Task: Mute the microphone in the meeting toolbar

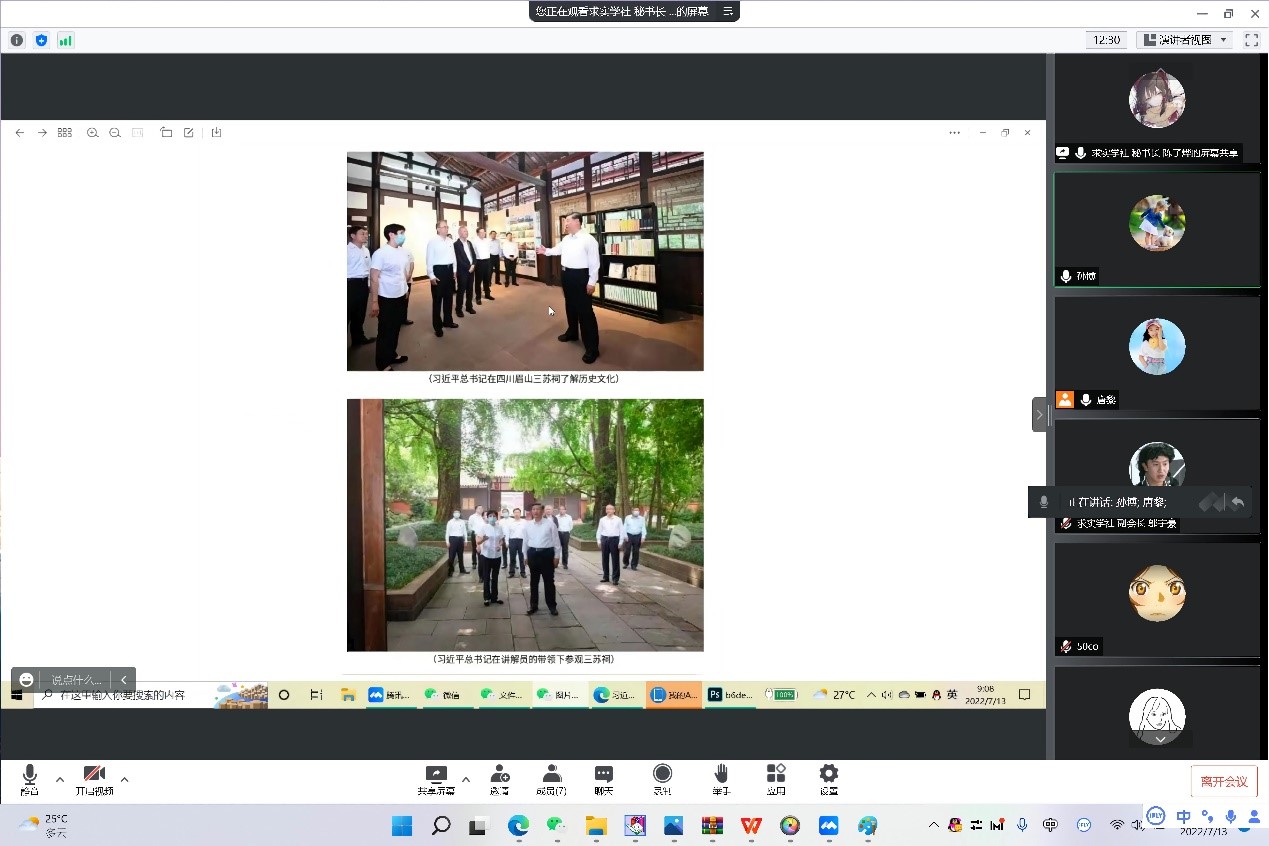Action: coord(29,779)
